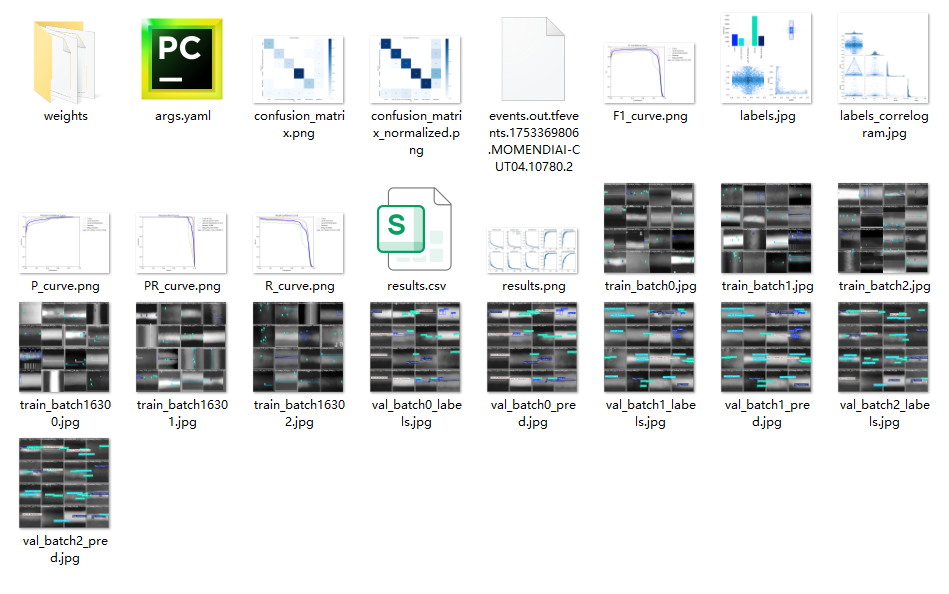Image resolution: width=949 pixels, height=594 pixels.
Task: Select the confusion_matrix.png thumbnail
Action: pyautogui.click(x=298, y=69)
